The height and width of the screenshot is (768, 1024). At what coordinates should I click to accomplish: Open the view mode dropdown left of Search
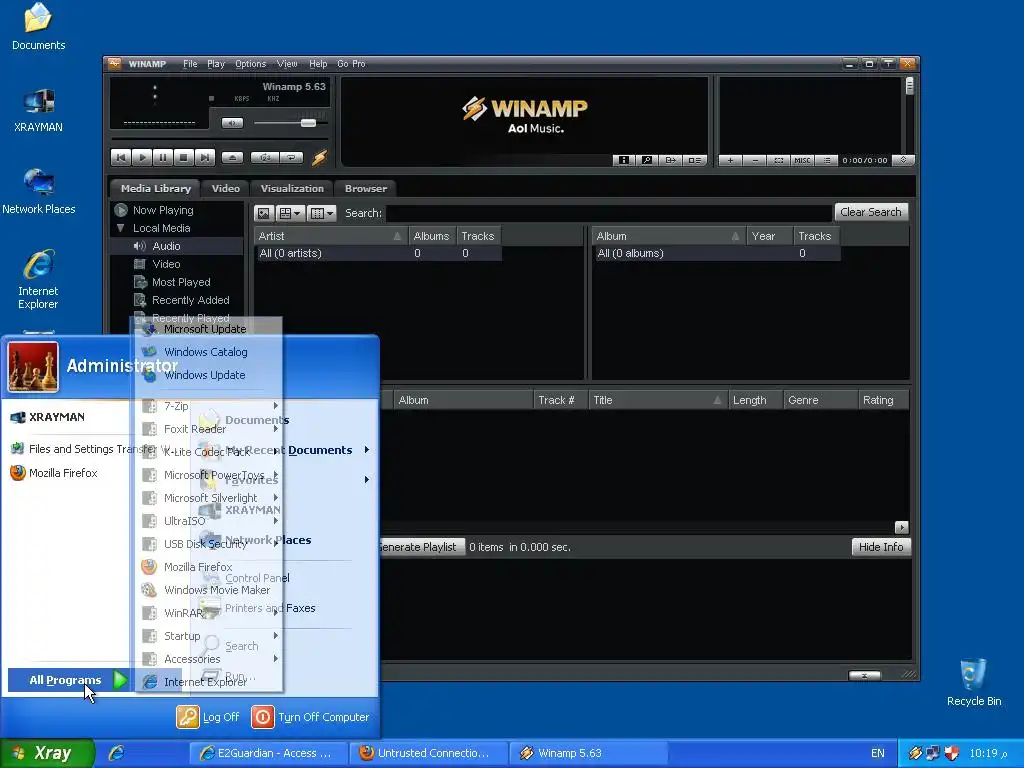[290, 213]
